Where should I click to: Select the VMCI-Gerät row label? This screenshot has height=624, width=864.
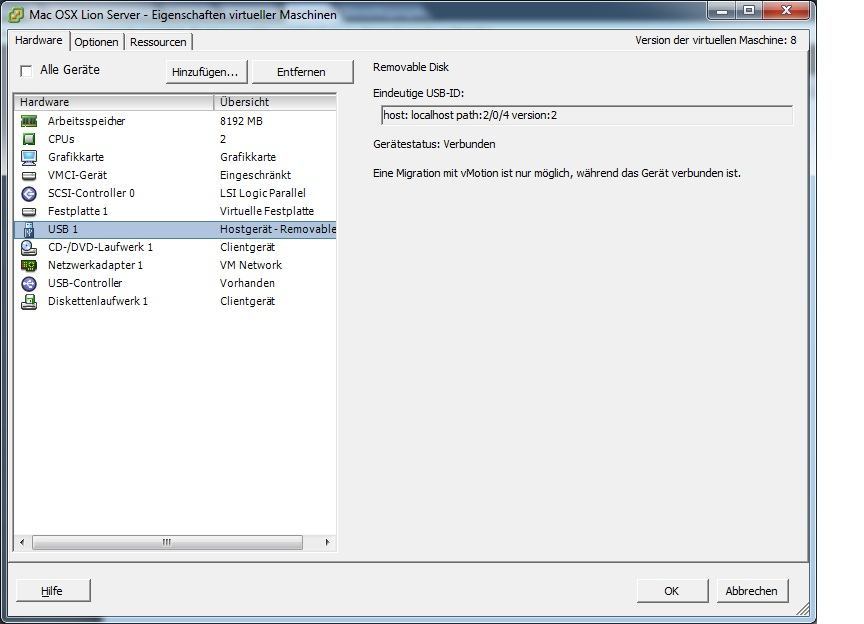coord(78,175)
